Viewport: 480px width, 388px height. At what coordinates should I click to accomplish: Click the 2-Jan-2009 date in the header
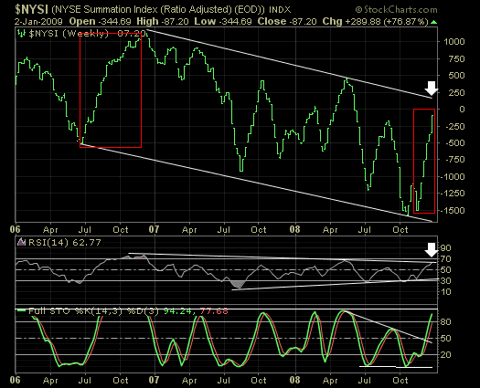click(x=38, y=22)
